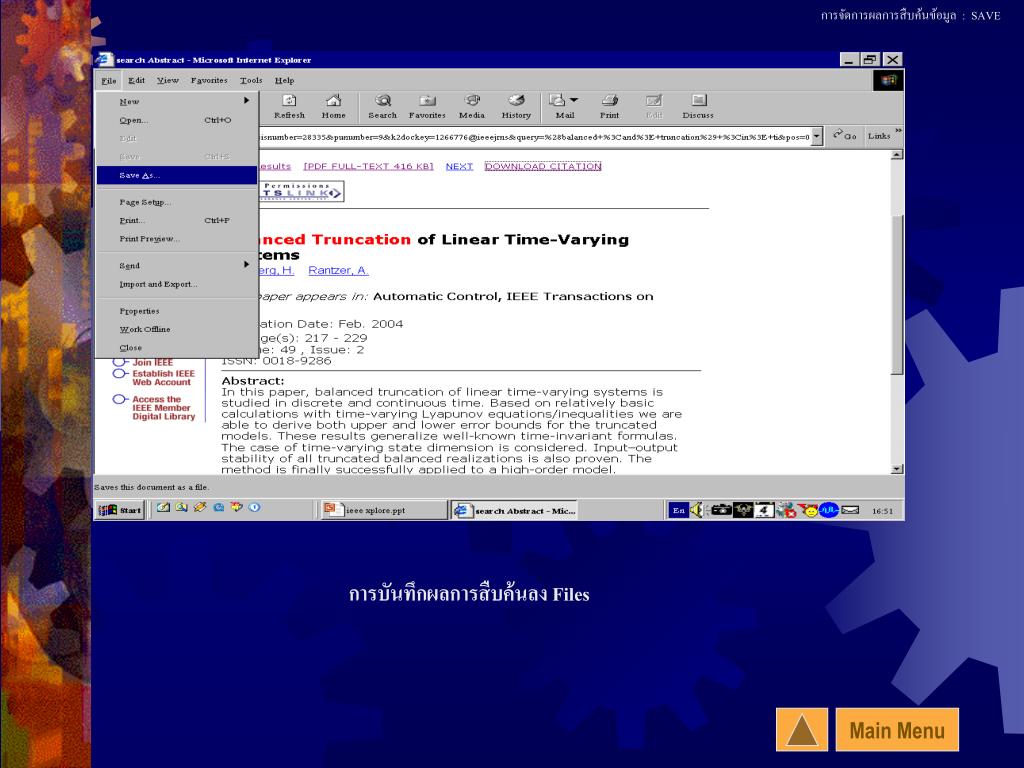
Task: Expand the New submenu
Action: 177,101
